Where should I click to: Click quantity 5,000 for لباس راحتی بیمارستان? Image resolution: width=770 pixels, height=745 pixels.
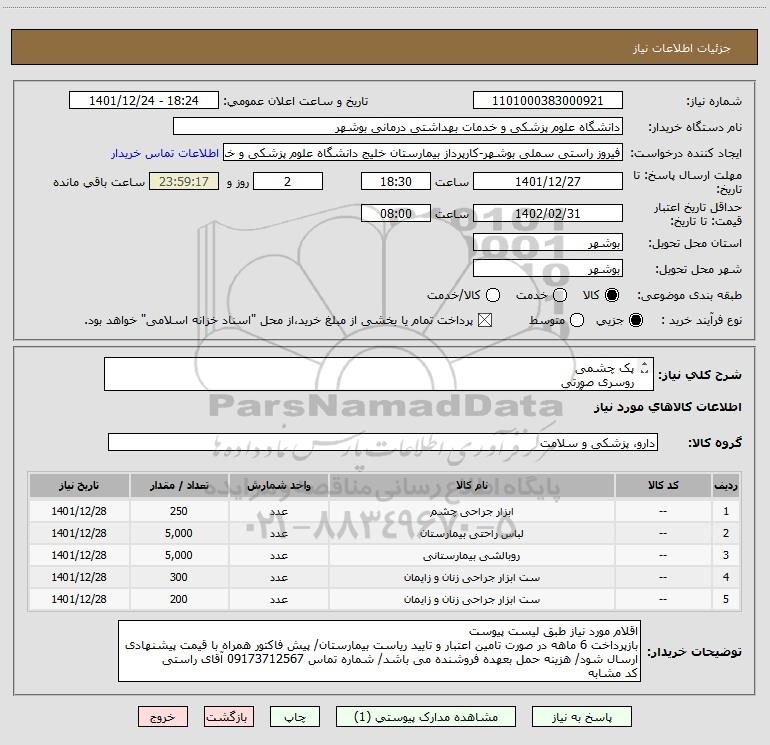coord(179,533)
